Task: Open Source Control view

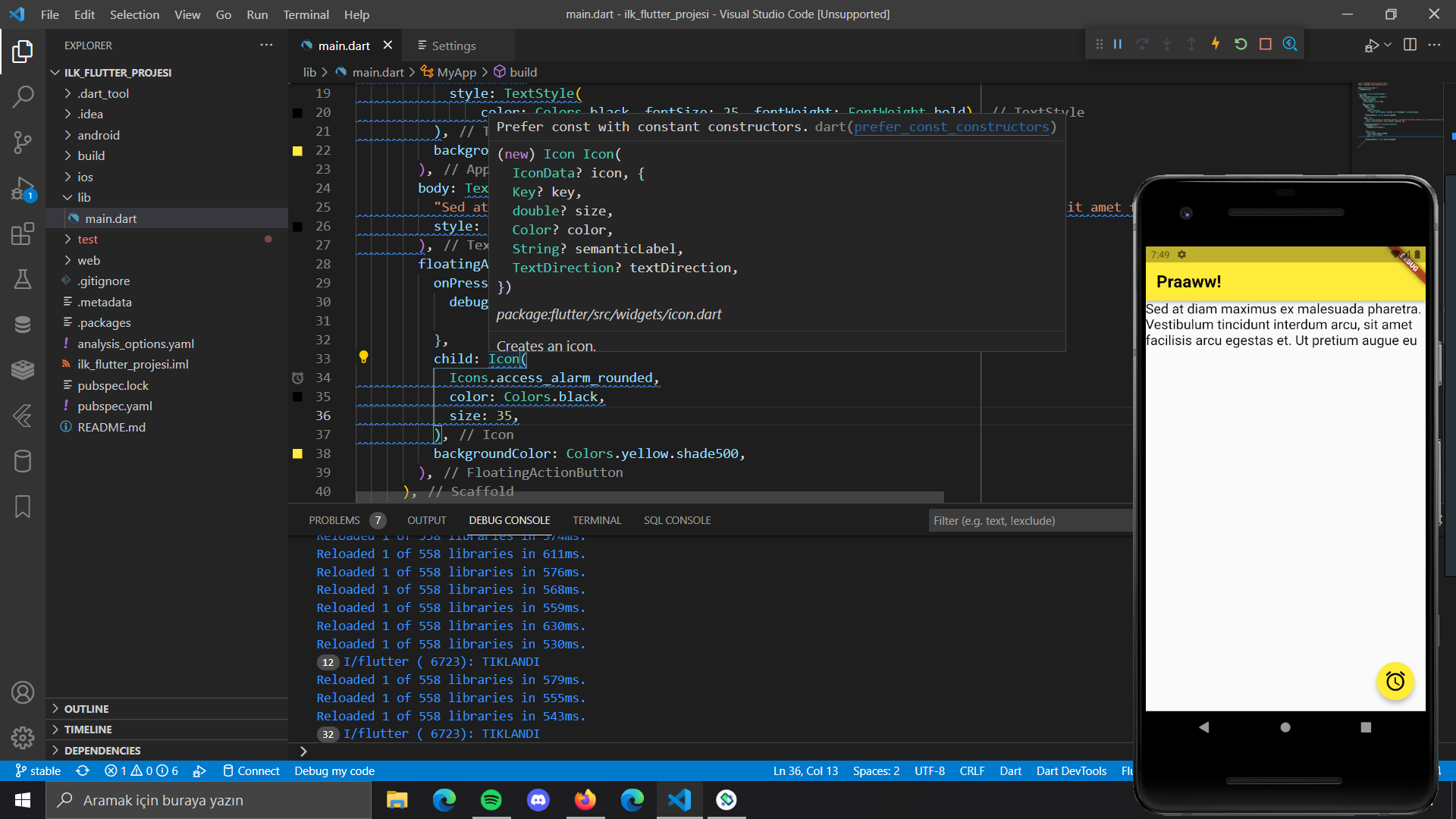Action: [23, 142]
